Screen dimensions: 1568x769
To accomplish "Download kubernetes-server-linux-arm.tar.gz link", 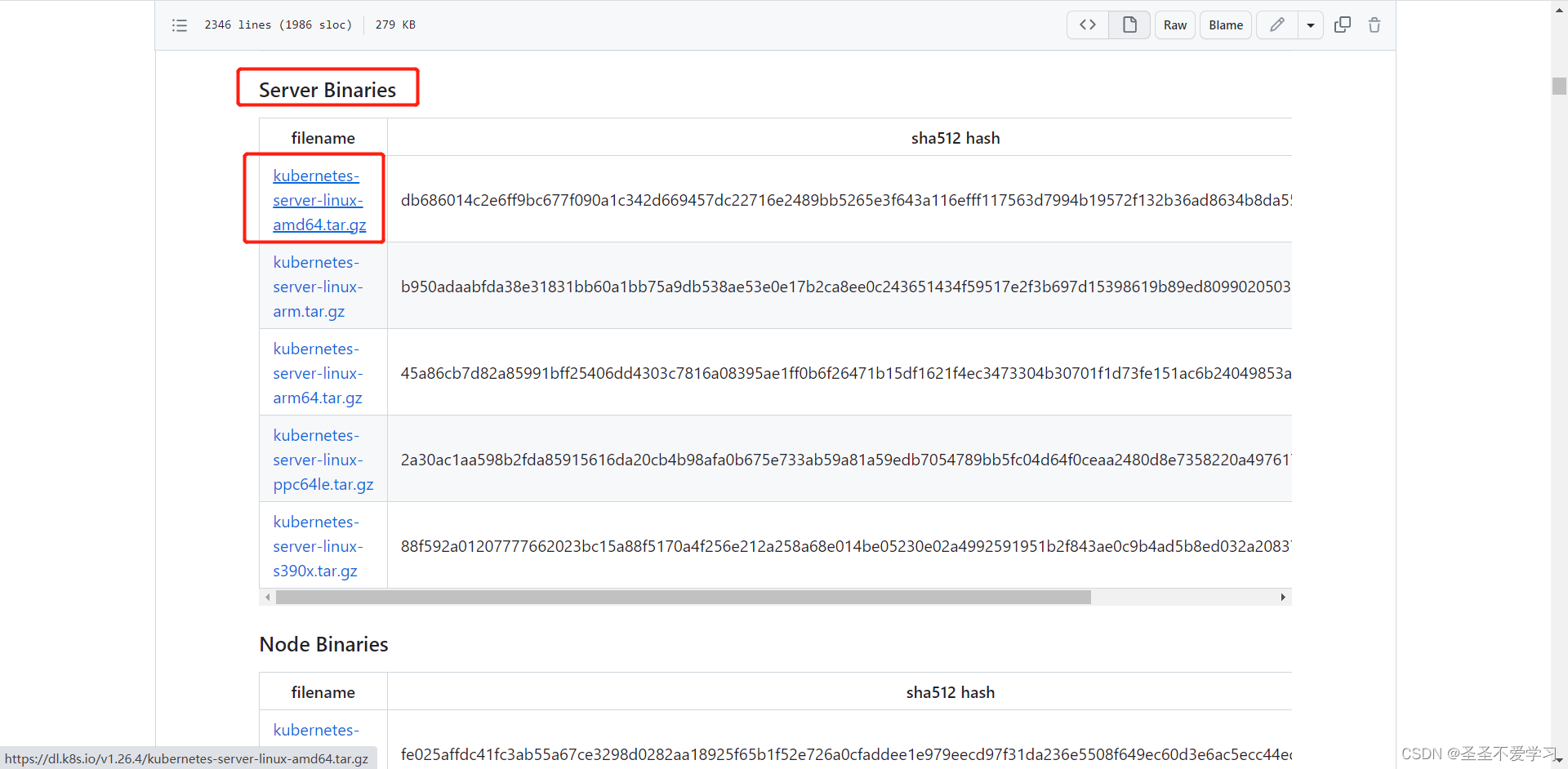I will coord(318,287).
